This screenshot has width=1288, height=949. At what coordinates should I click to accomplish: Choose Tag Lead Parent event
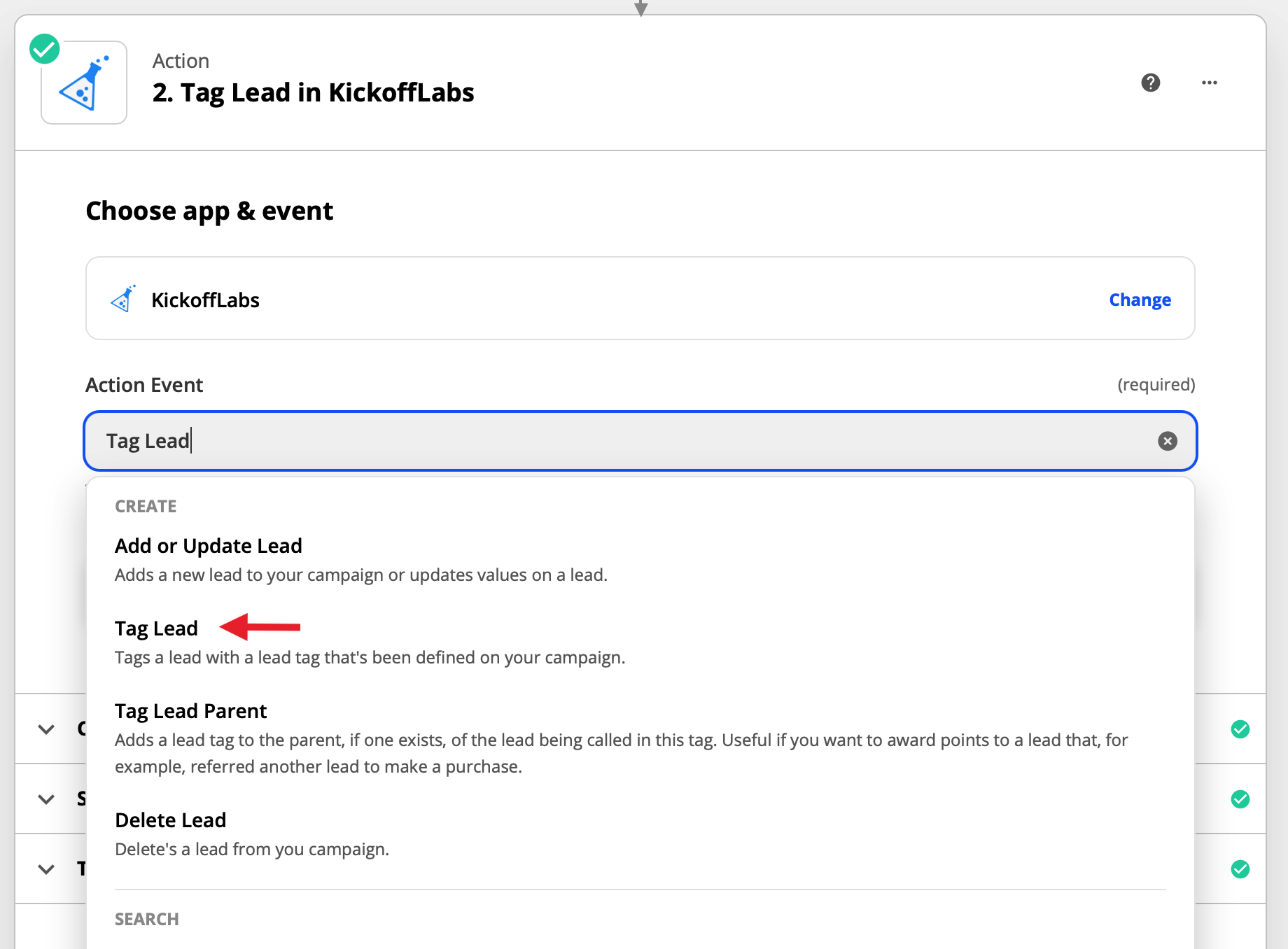640,738
